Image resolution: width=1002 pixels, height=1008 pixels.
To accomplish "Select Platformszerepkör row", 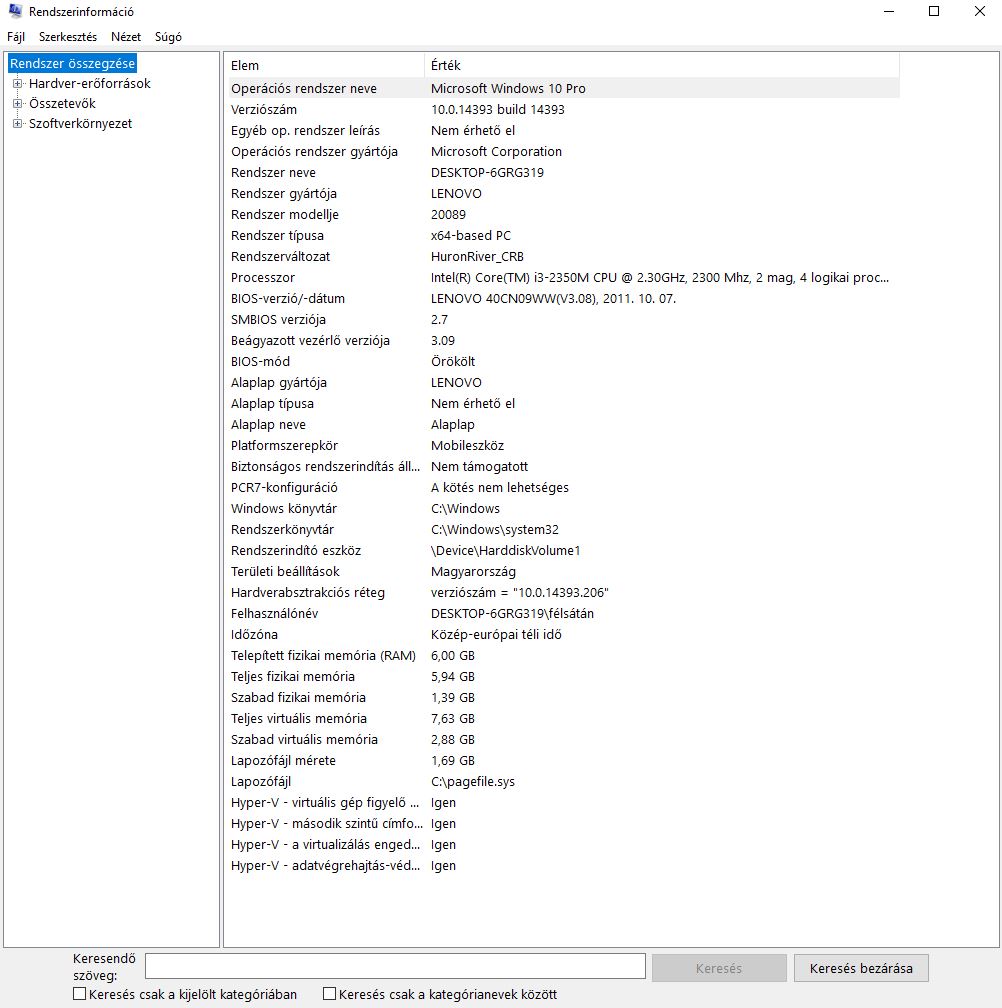I will click(x=564, y=446).
